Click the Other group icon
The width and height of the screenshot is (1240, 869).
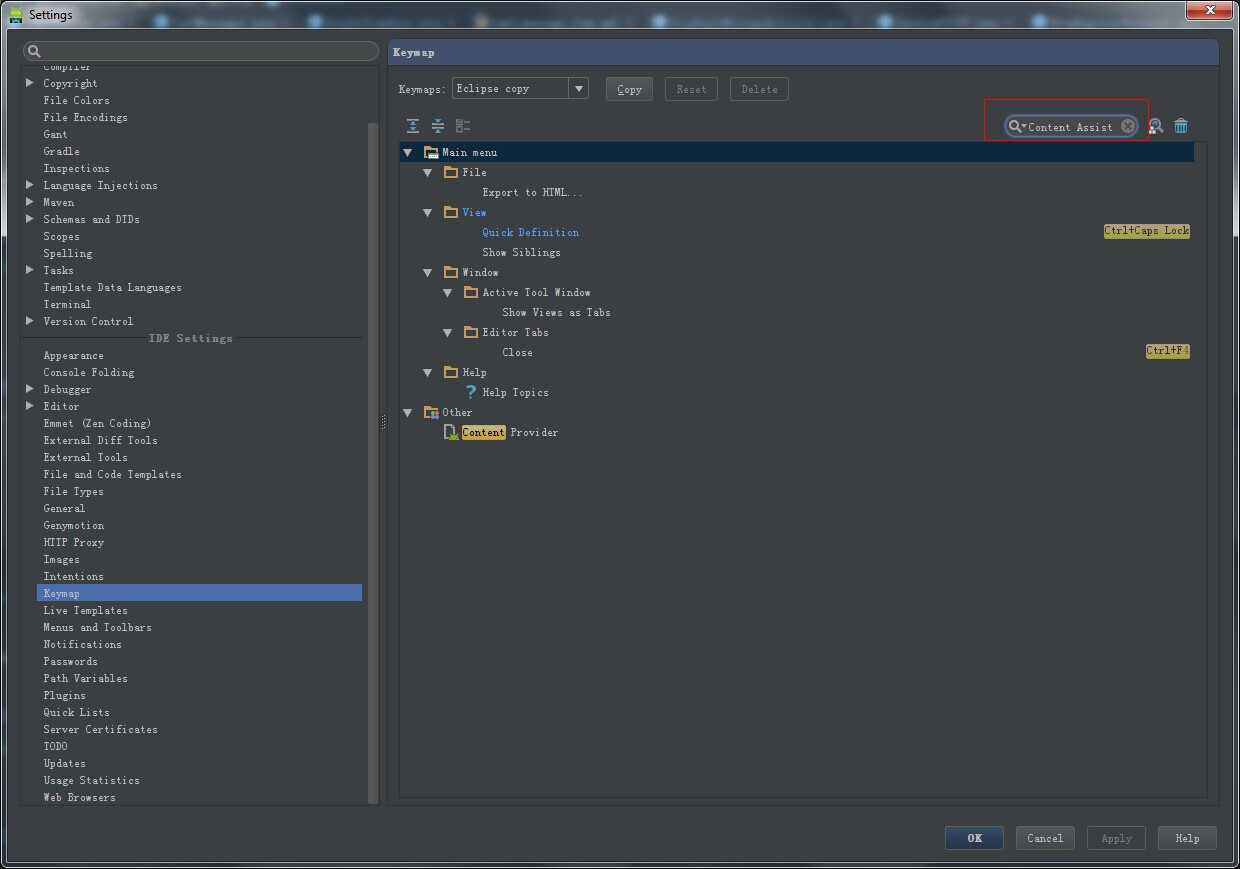[431, 412]
